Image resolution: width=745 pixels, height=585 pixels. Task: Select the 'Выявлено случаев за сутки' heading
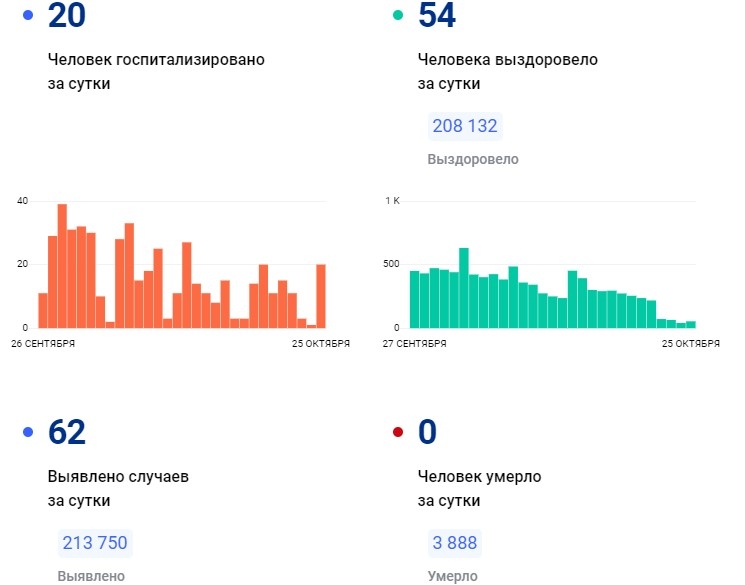(118, 489)
